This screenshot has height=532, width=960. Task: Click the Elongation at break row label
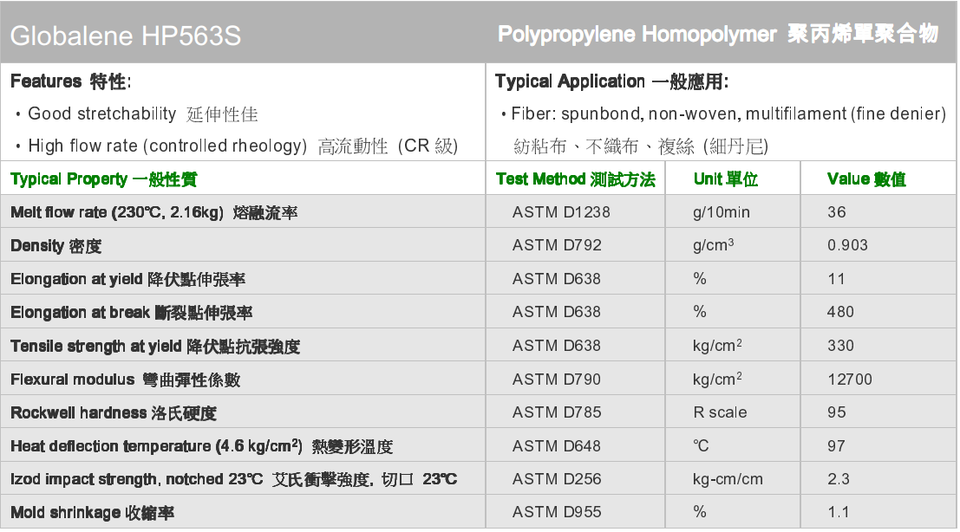tap(131, 313)
